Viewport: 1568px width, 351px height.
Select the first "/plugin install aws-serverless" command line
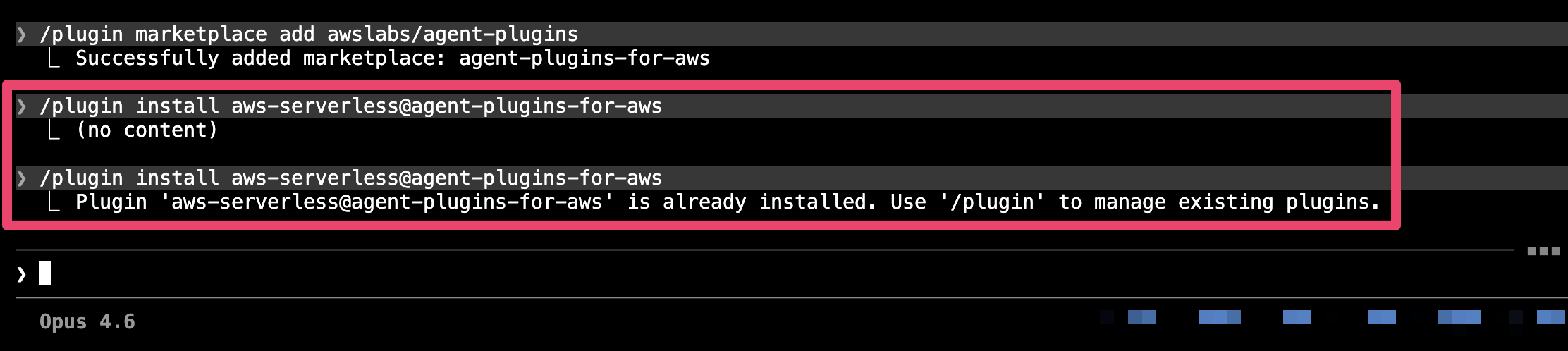point(350,106)
